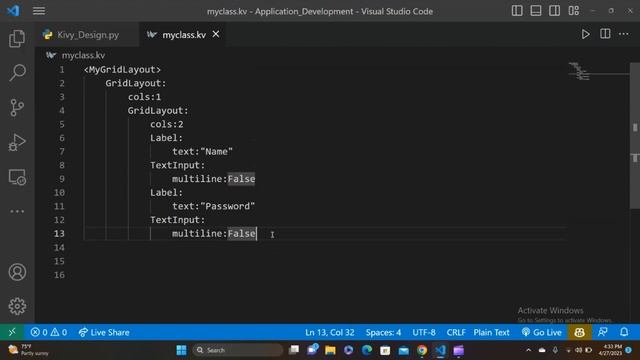Click line number 16 in gutter
This screenshot has height=360, width=640.
tap(59, 275)
